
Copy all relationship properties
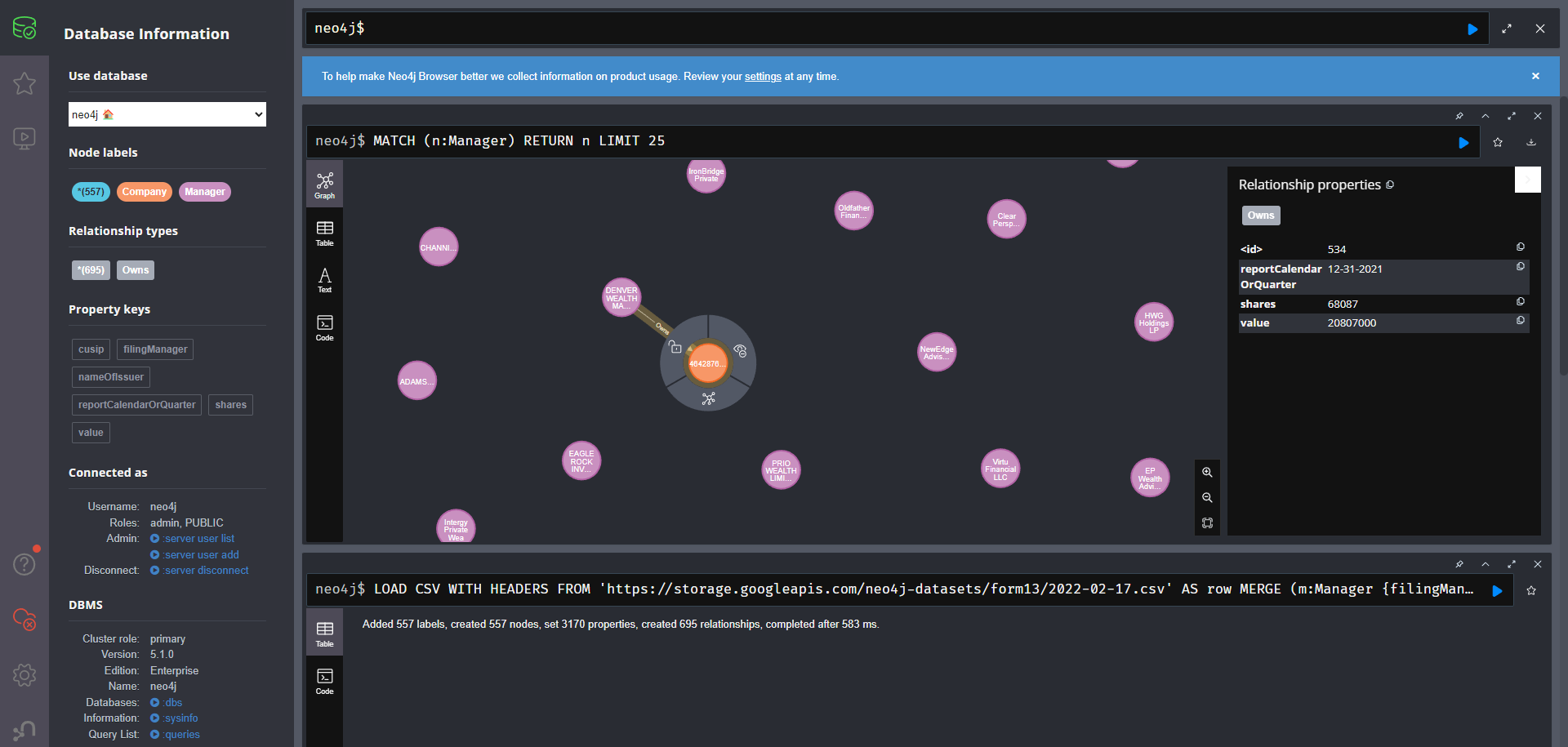pyautogui.click(x=1390, y=185)
